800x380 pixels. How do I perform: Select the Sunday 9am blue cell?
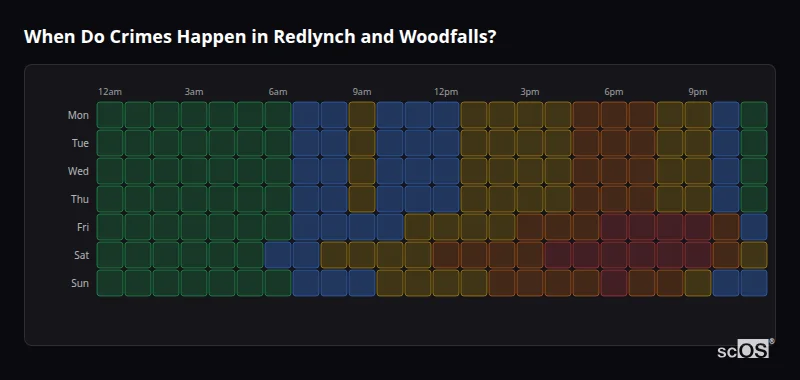click(362, 283)
